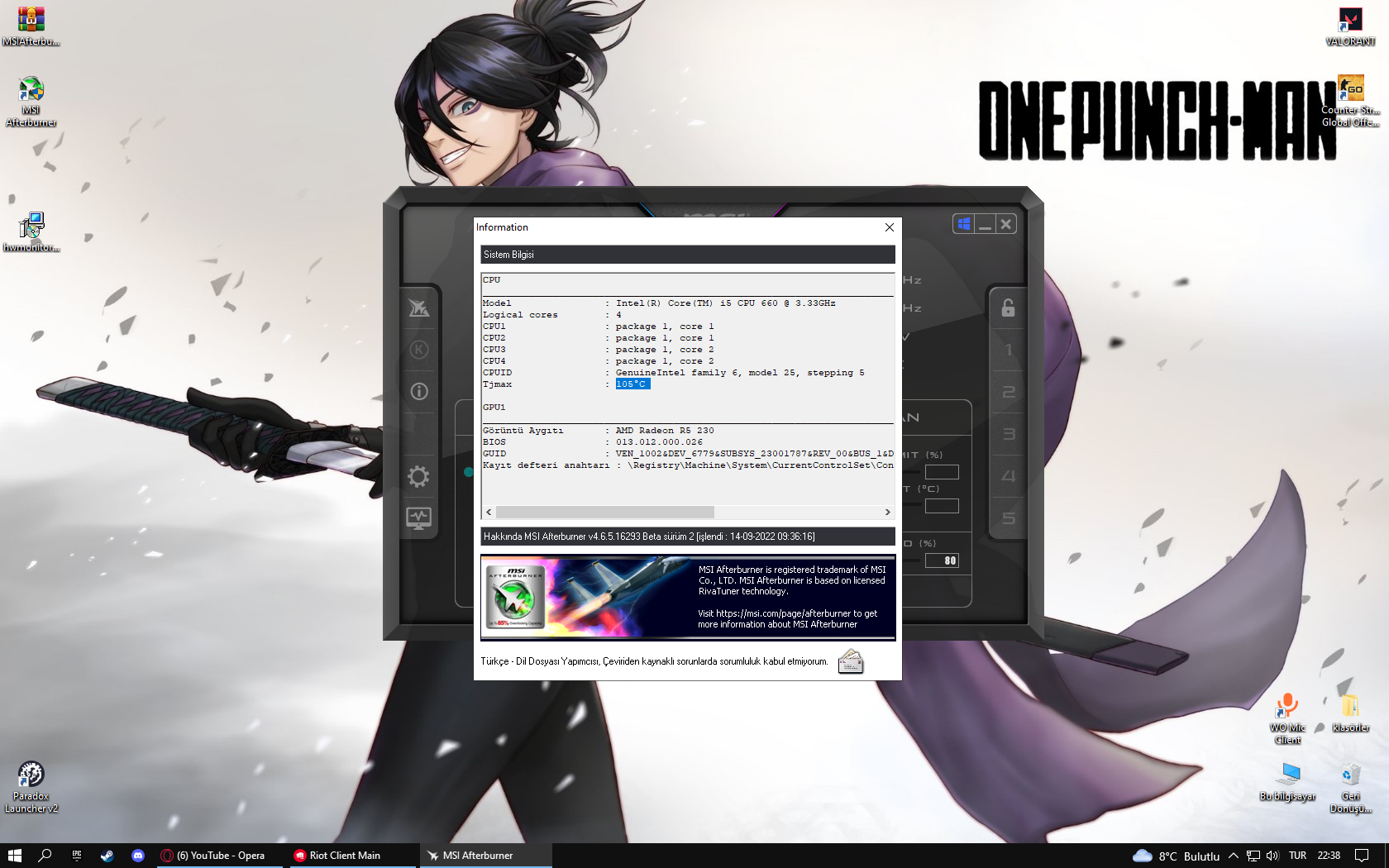This screenshot has width=1389, height=868.
Task: Select Afterburner profile slot 3
Action: point(1009,434)
